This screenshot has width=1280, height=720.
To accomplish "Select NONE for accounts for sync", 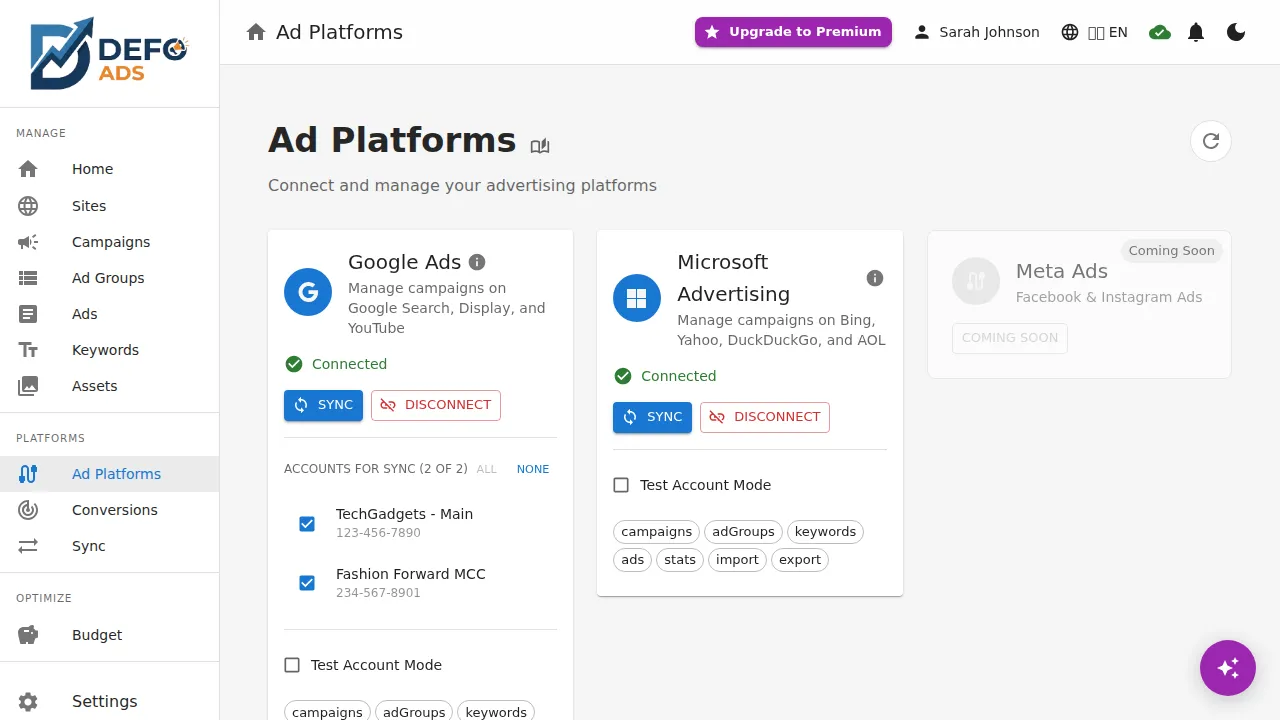I will (533, 469).
